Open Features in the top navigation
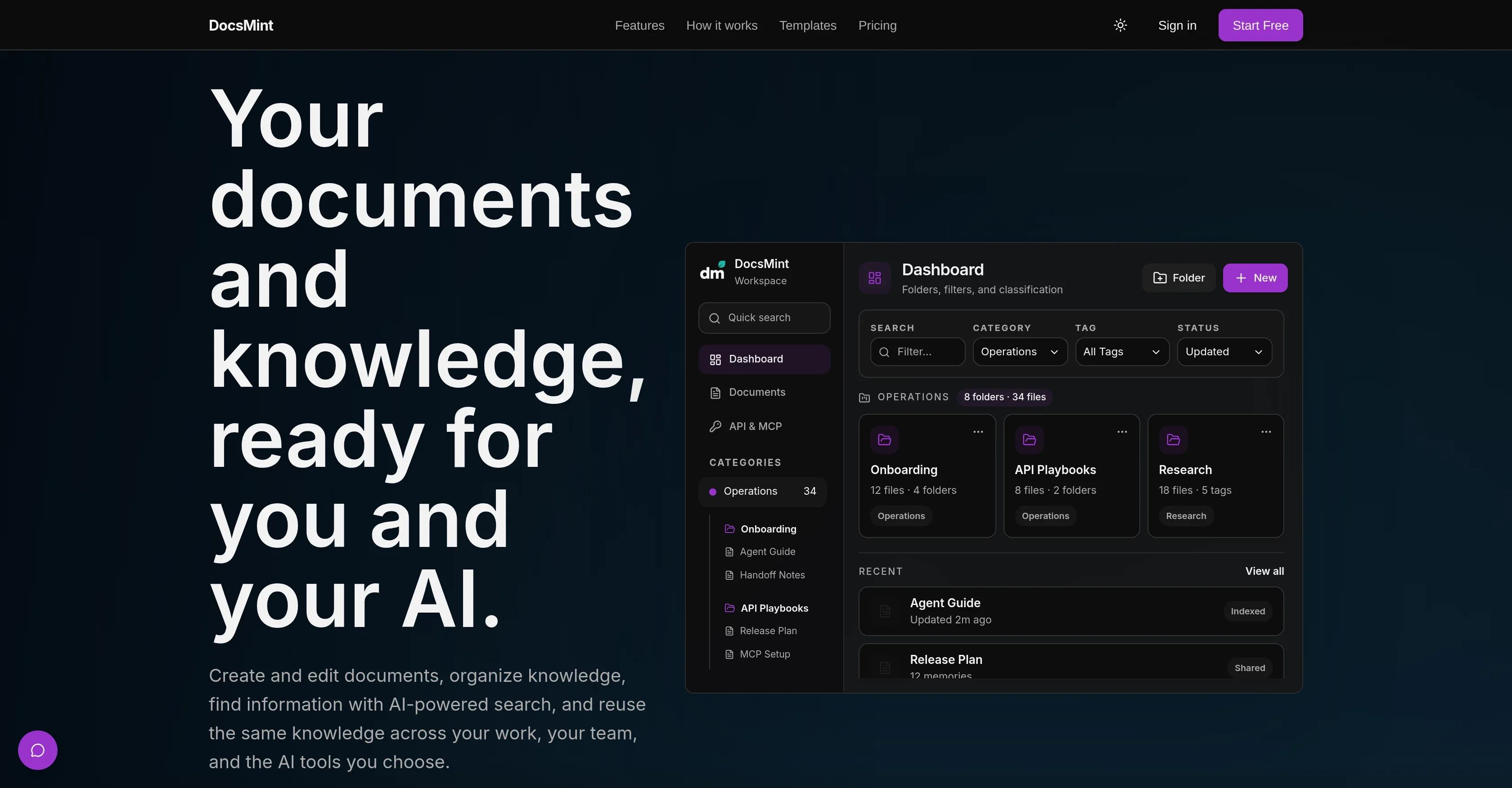This screenshot has height=788, width=1512. click(639, 25)
